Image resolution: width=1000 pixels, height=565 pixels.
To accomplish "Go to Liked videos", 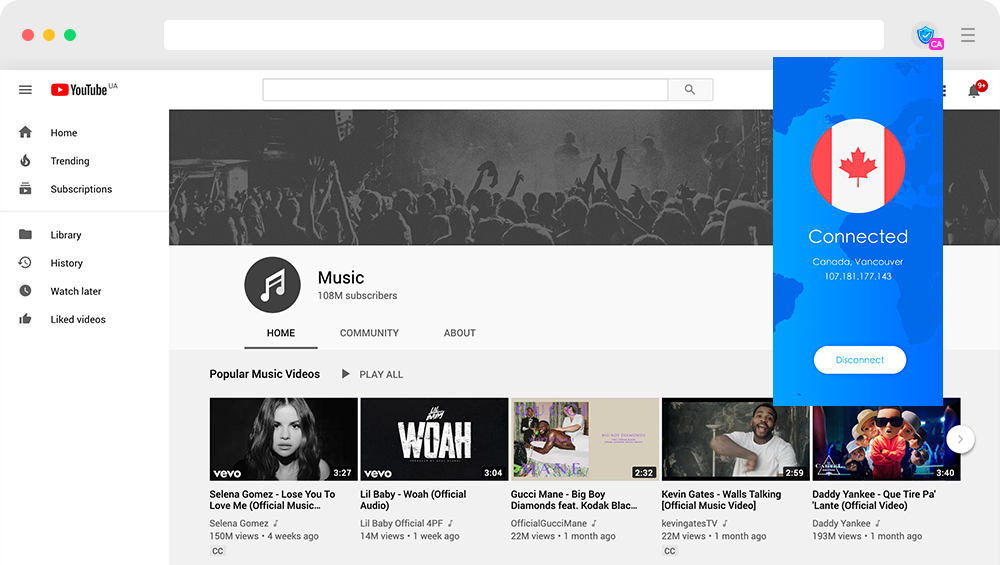I will pyautogui.click(x=78, y=319).
